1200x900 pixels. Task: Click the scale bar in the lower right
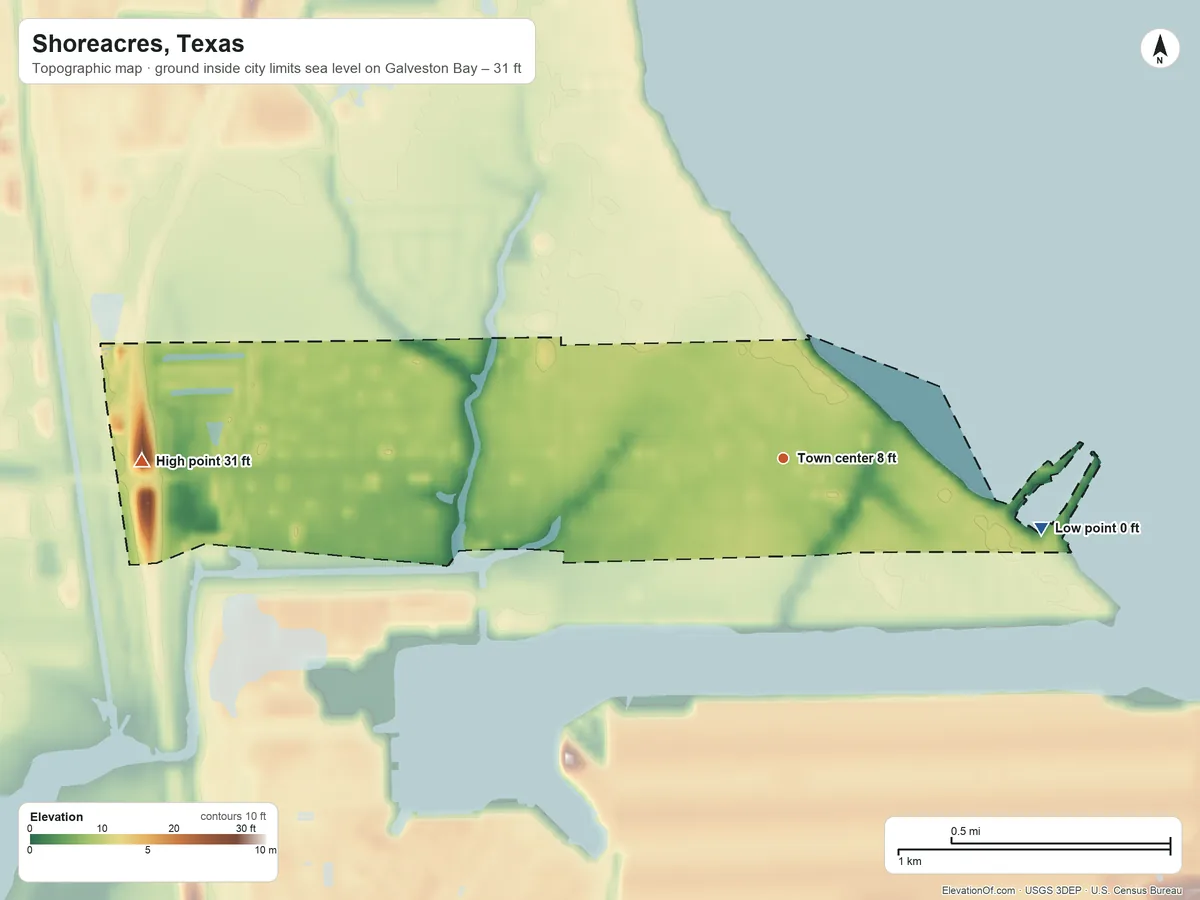click(1033, 847)
